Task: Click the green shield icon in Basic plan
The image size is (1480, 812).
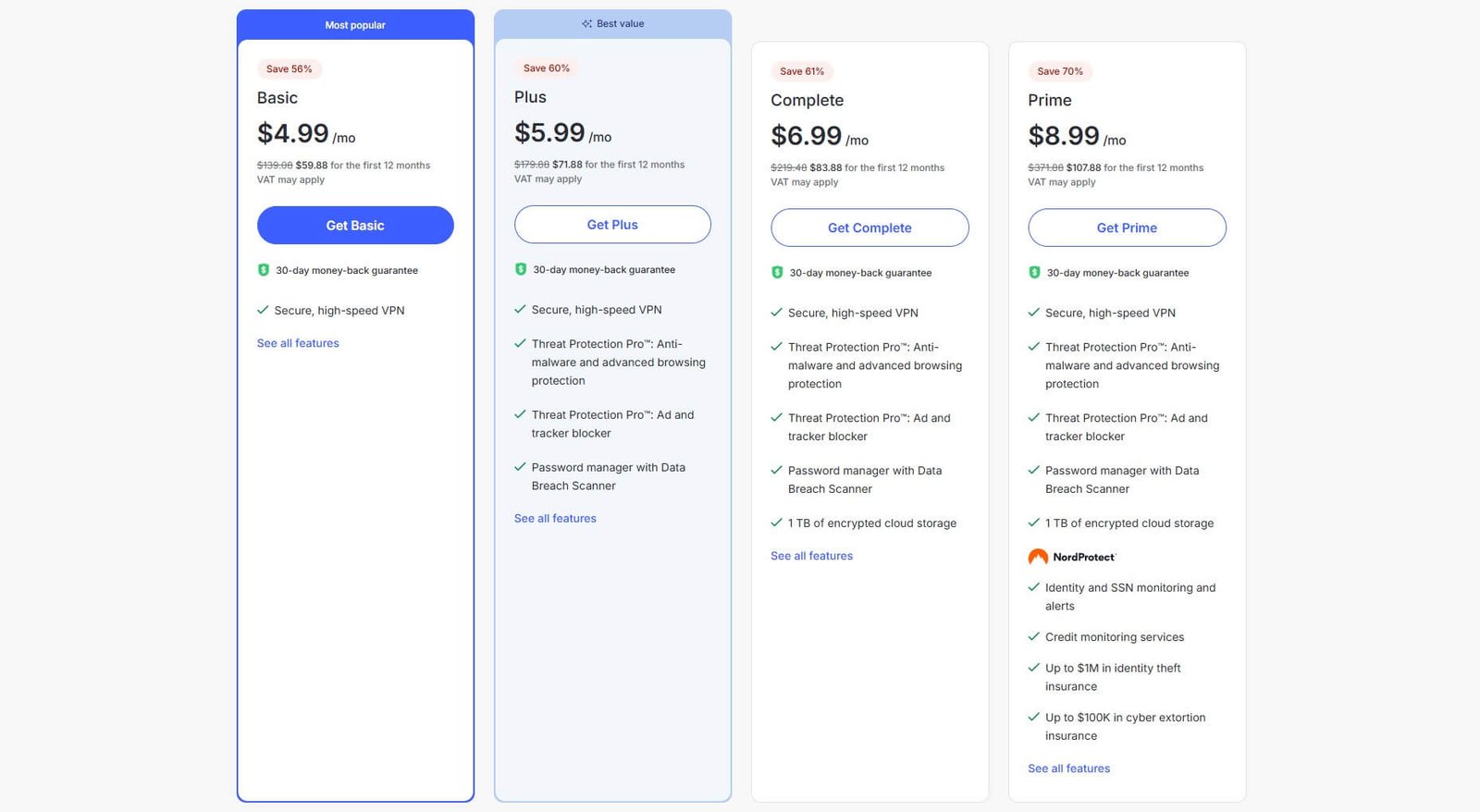Action: coord(264,270)
